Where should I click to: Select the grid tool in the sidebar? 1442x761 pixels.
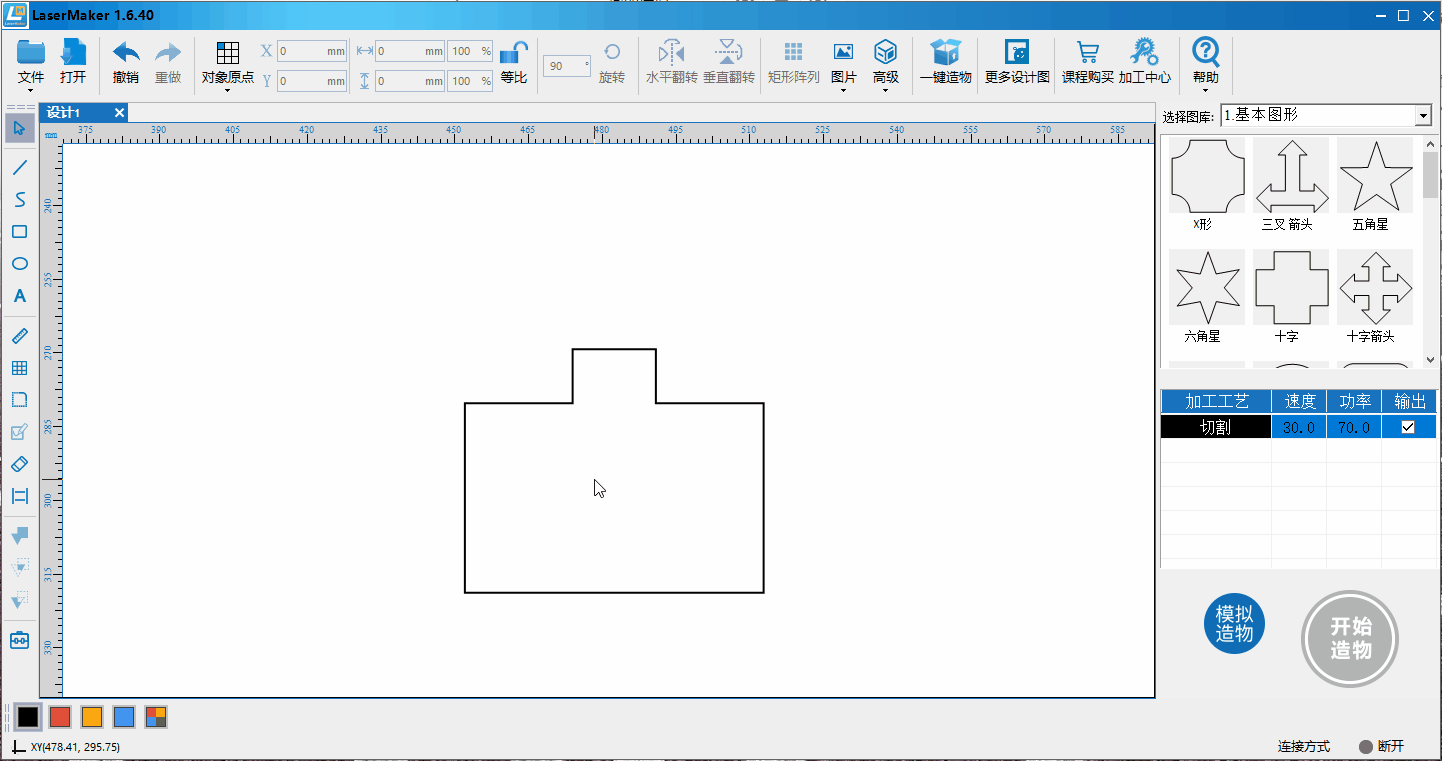point(20,369)
